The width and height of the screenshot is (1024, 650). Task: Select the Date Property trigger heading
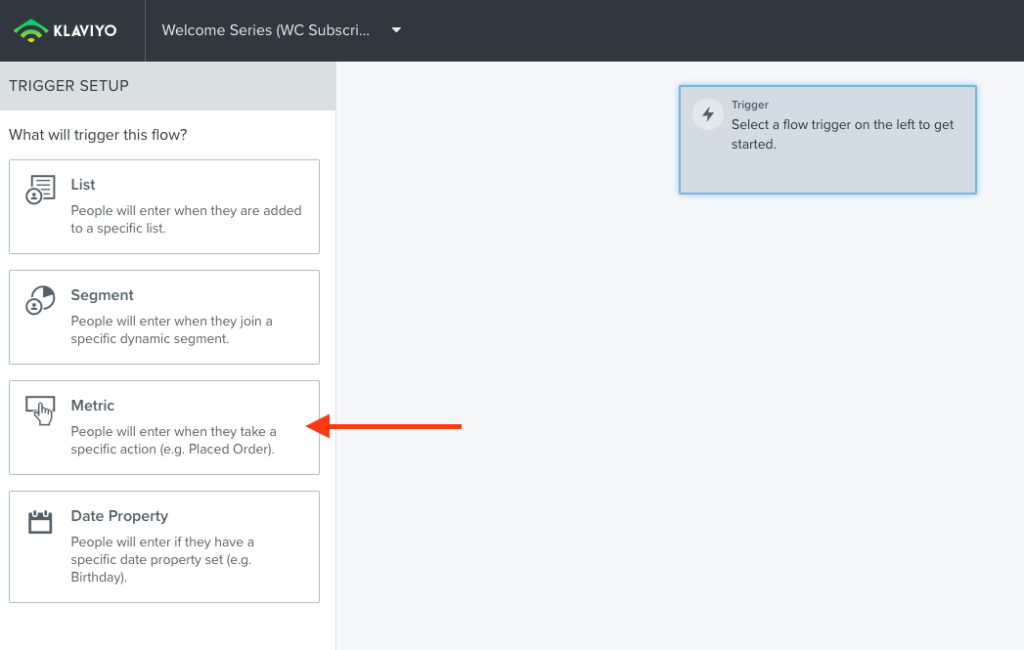coord(120,516)
